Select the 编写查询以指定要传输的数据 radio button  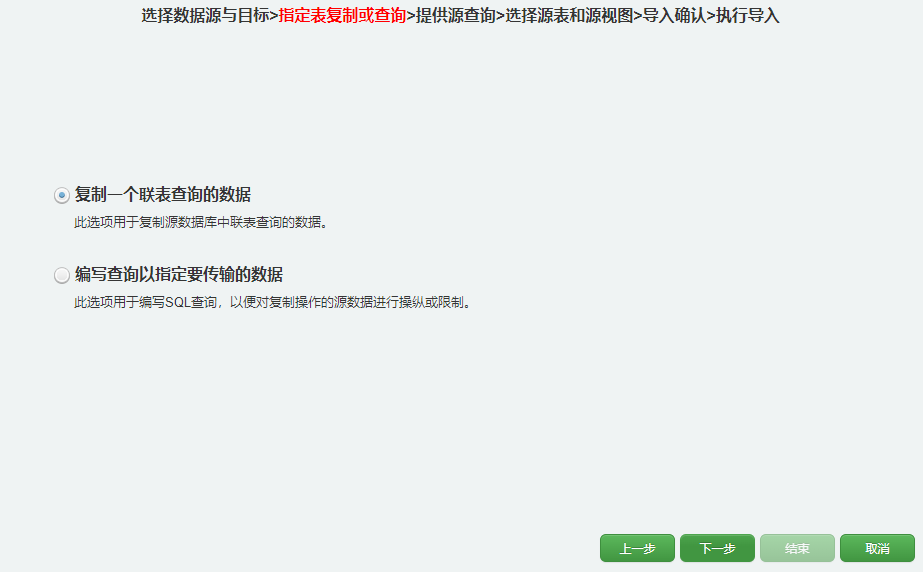click(x=62, y=275)
